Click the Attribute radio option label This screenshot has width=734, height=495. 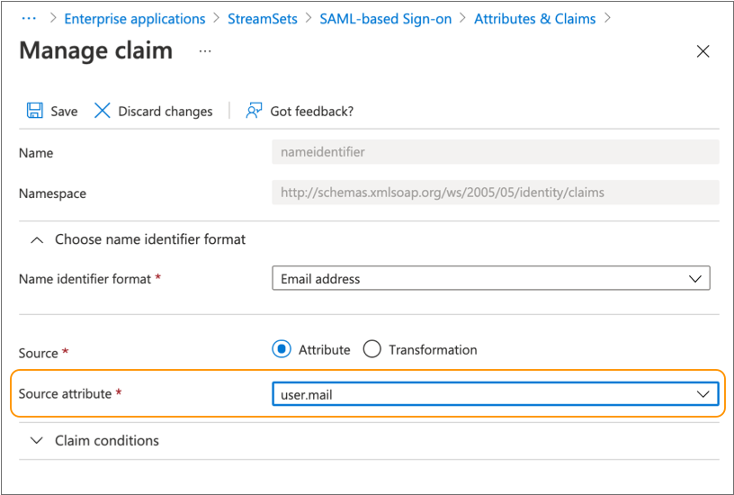[324, 350]
